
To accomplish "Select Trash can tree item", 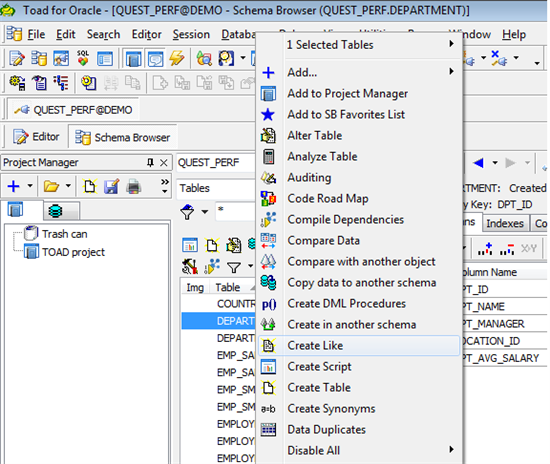I will click(65, 234).
